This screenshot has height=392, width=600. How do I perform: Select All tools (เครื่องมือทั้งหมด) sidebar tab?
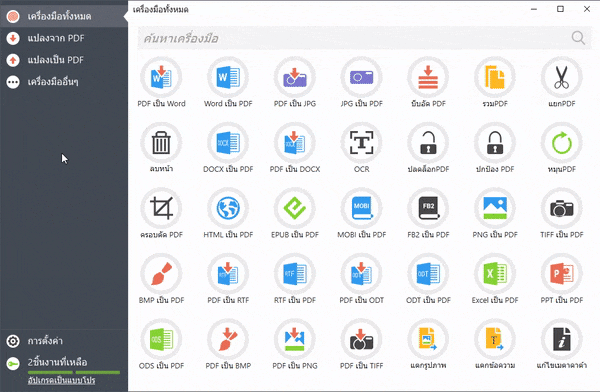(x=64, y=16)
